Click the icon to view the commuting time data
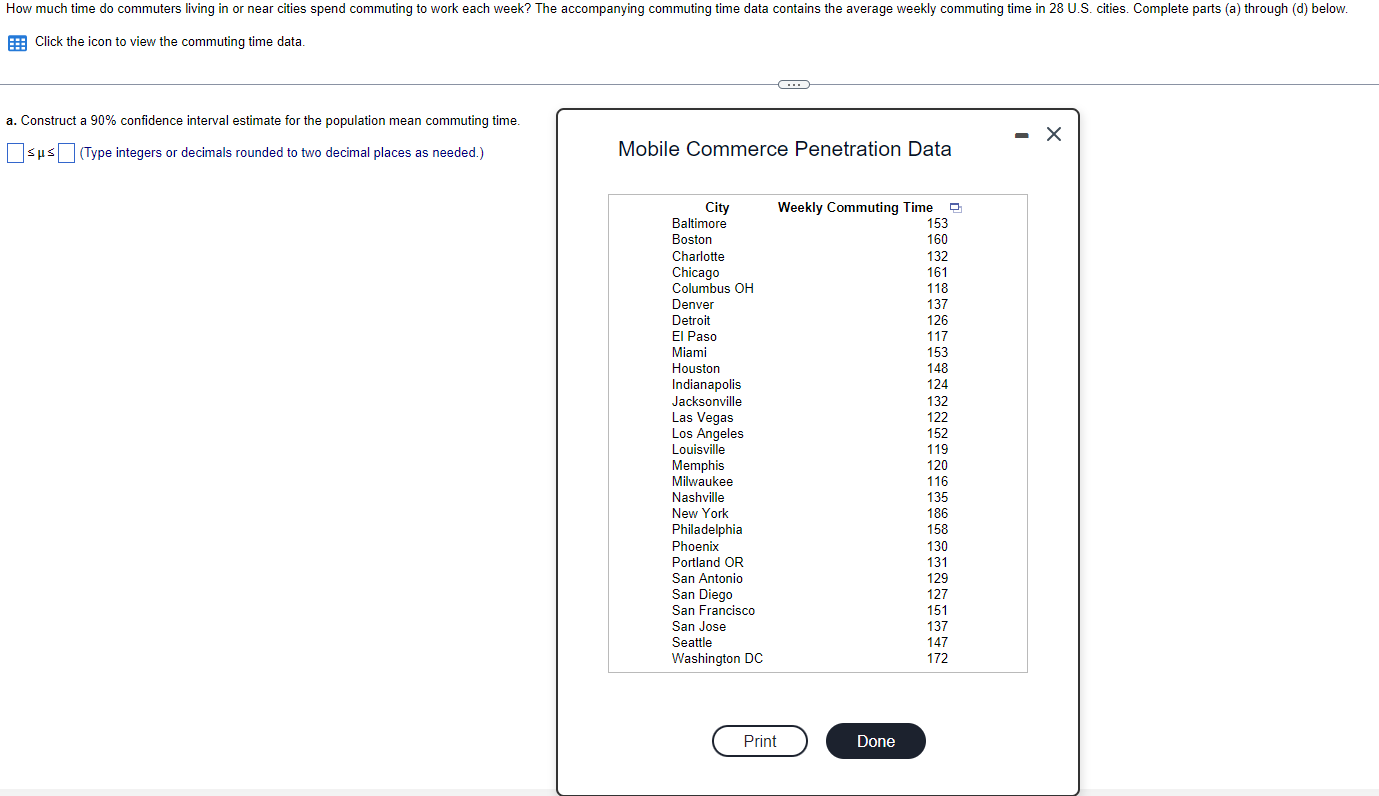Image resolution: width=1379 pixels, height=796 pixels. tap(16, 41)
